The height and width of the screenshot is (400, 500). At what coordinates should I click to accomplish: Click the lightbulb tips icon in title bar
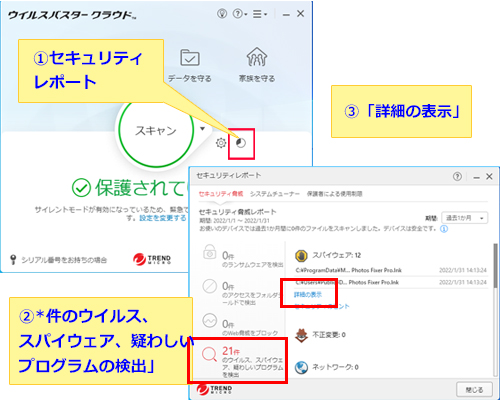tap(222, 14)
